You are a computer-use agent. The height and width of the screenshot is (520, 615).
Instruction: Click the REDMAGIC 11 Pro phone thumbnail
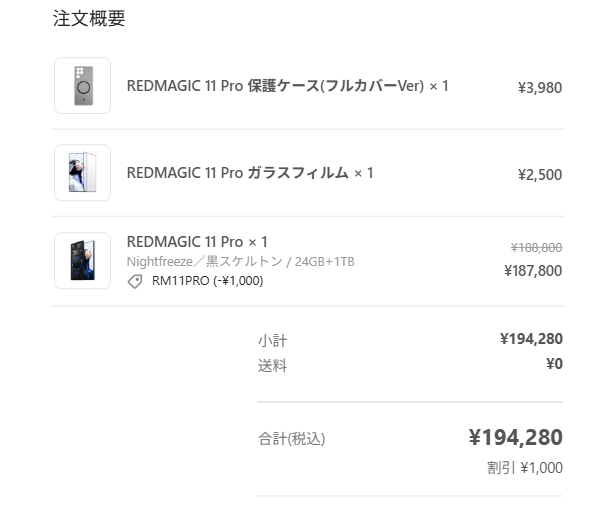pos(82,261)
